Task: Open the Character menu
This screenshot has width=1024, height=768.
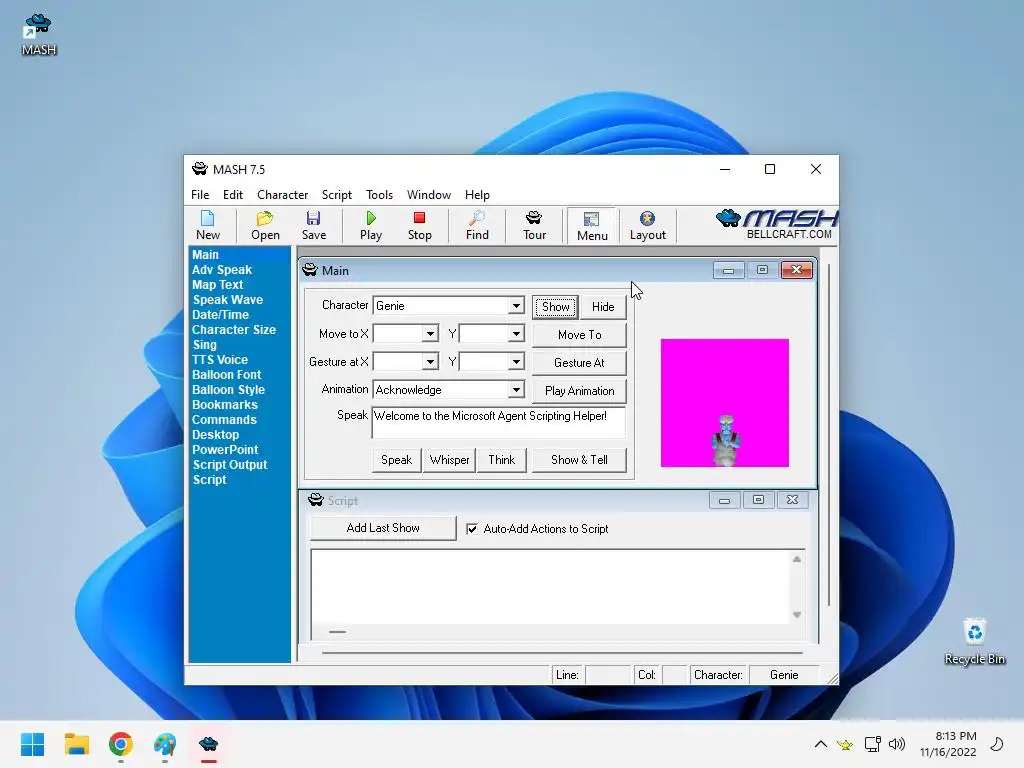Action: (282, 195)
